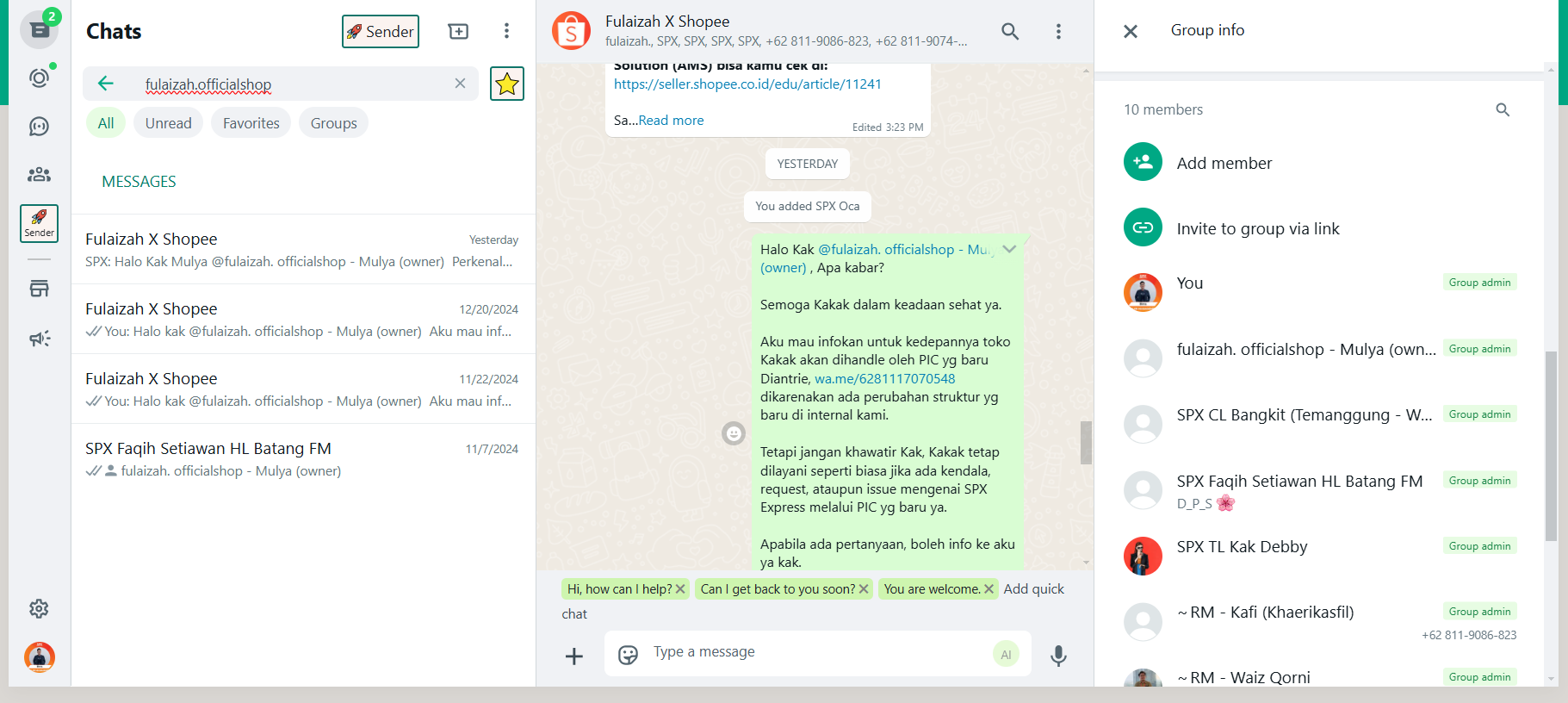Open Fulaizah X Shopee result dated 12/20/2024

[303, 319]
